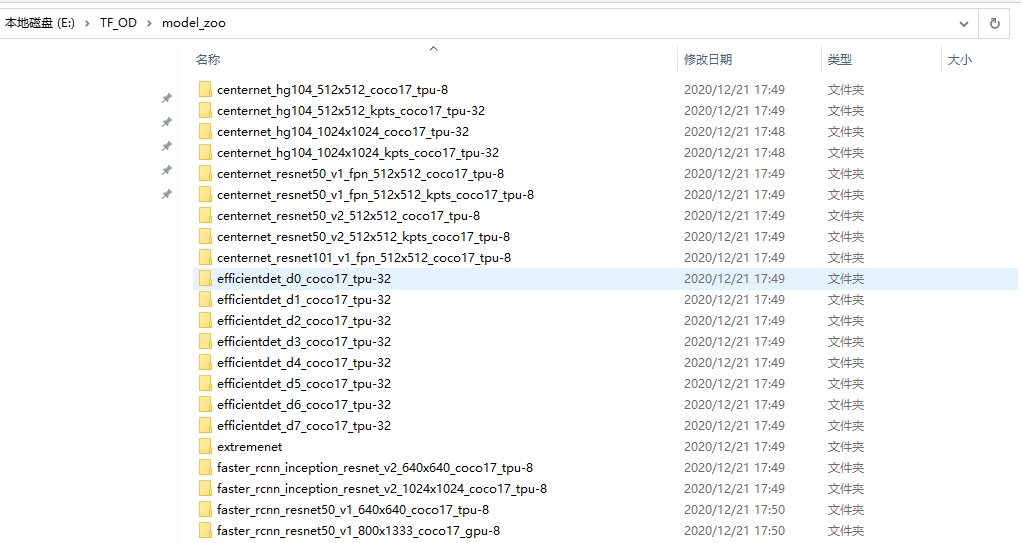Open the address bar history dropdown
The height and width of the screenshot is (543, 1021).
pyautogui.click(x=964, y=23)
